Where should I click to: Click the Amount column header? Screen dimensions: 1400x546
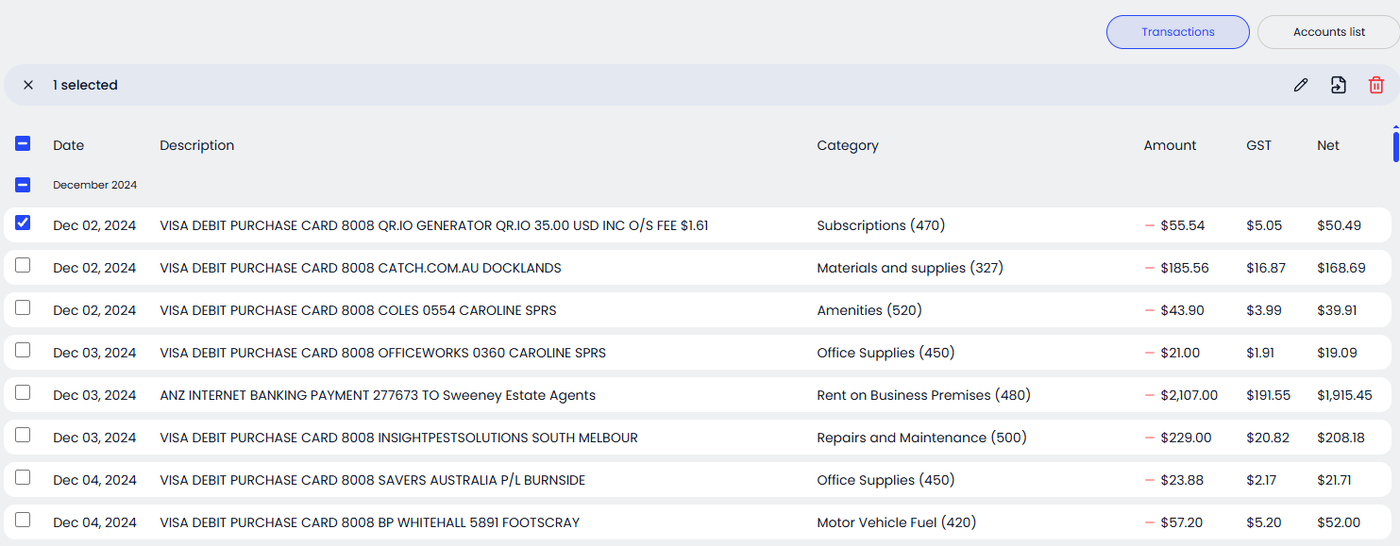(x=1169, y=145)
